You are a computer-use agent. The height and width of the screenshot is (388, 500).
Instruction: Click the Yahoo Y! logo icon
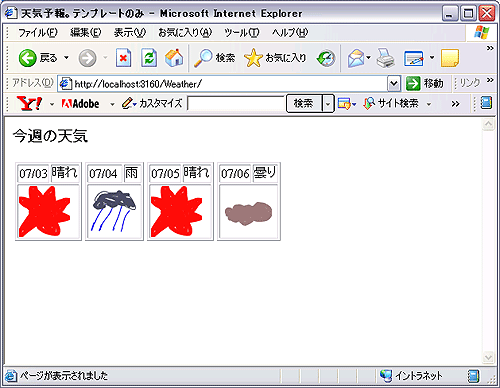click(29, 104)
